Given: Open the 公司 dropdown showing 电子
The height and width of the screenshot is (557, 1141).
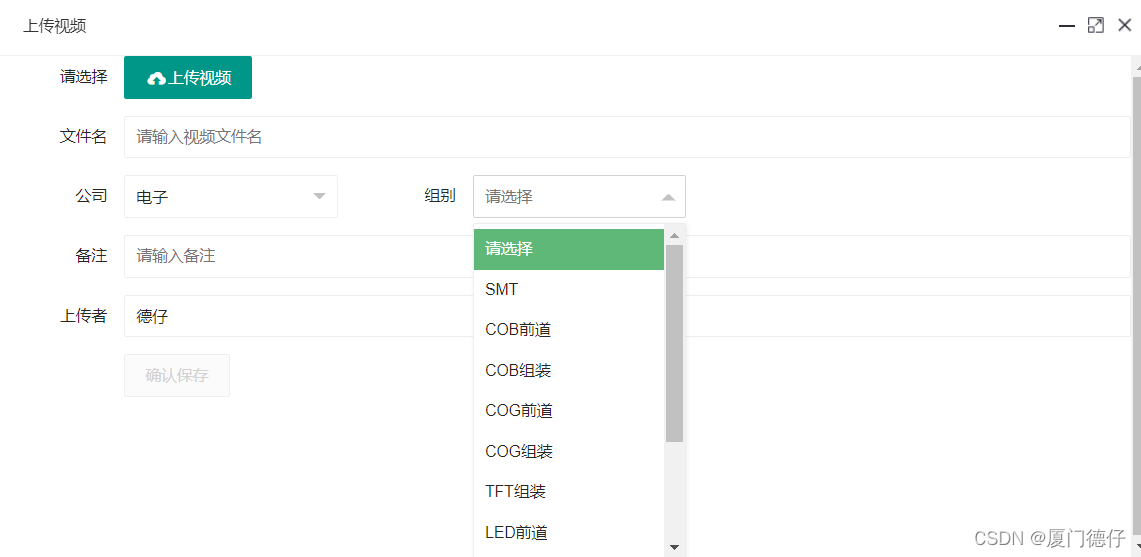Looking at the screenshot, I should point(231,197).
